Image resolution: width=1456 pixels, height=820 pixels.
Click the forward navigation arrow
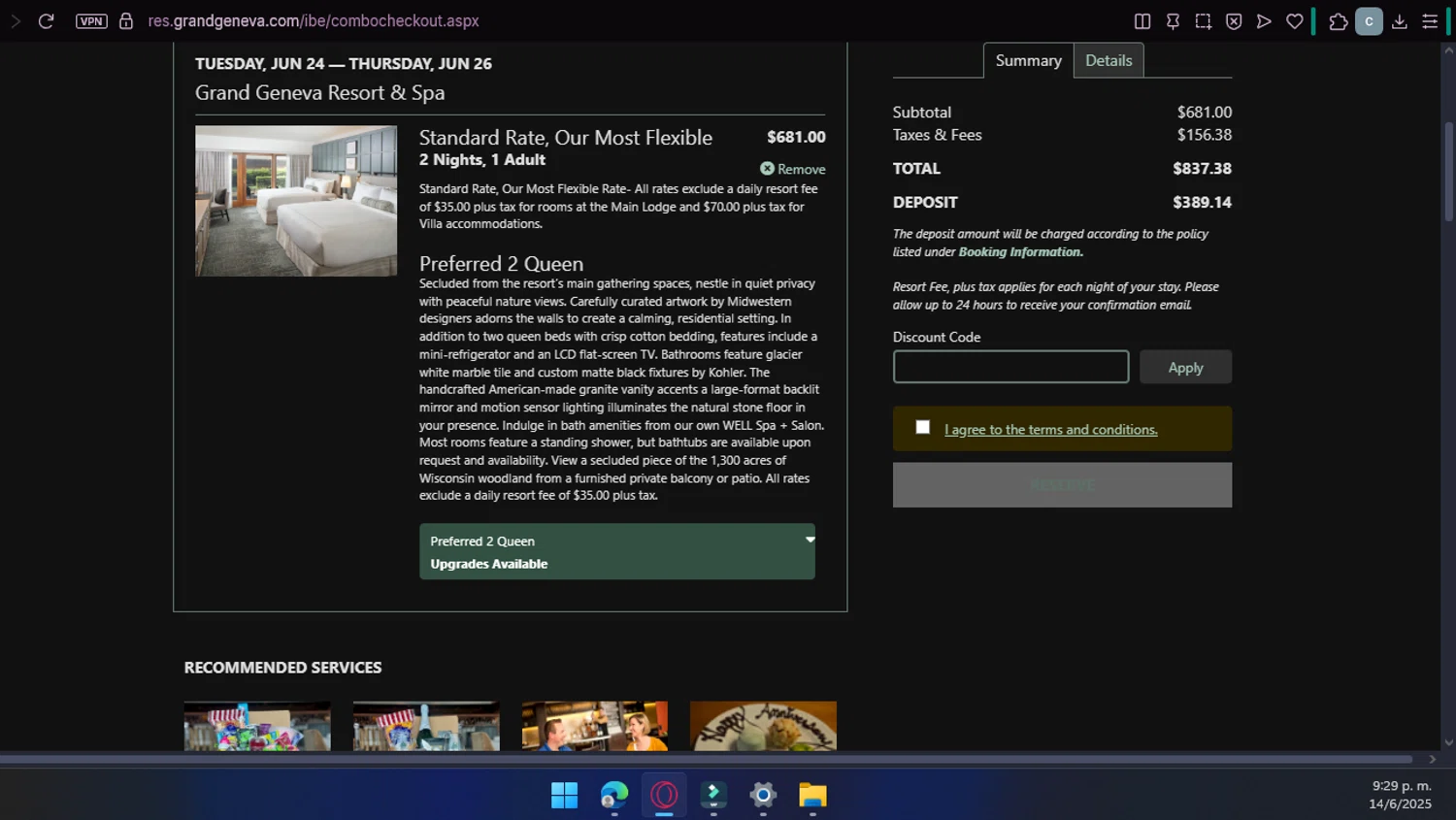click(x=15, y=20)
